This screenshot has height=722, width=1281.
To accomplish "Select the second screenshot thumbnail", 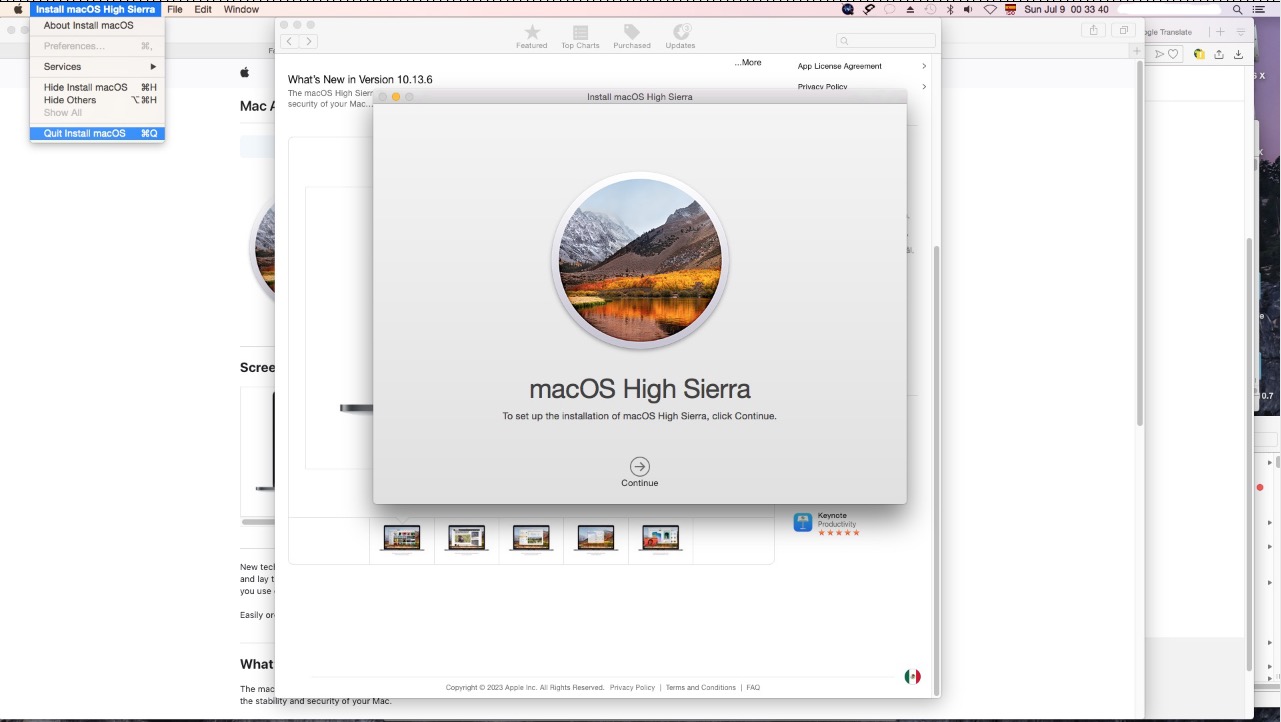I will tap(467, 538).
